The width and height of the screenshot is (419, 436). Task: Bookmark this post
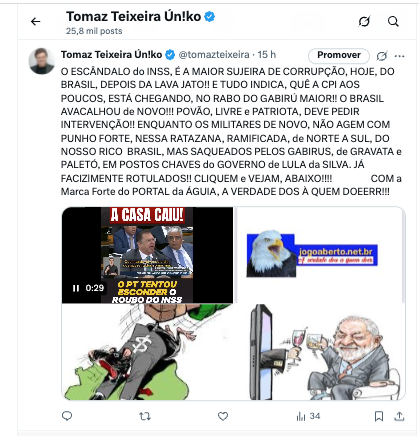[x=379, y=416]
